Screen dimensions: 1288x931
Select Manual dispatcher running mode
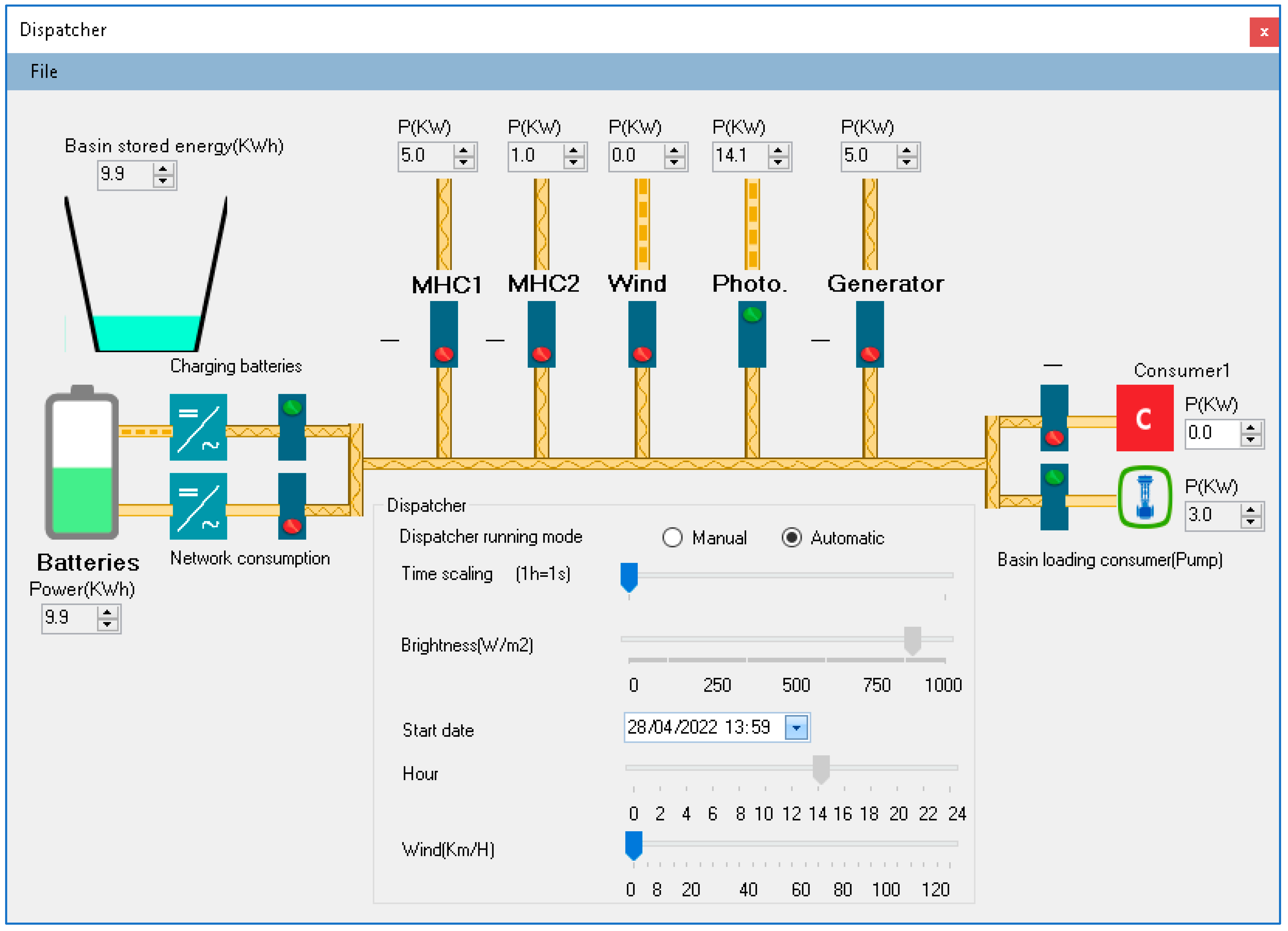[673, 537]
